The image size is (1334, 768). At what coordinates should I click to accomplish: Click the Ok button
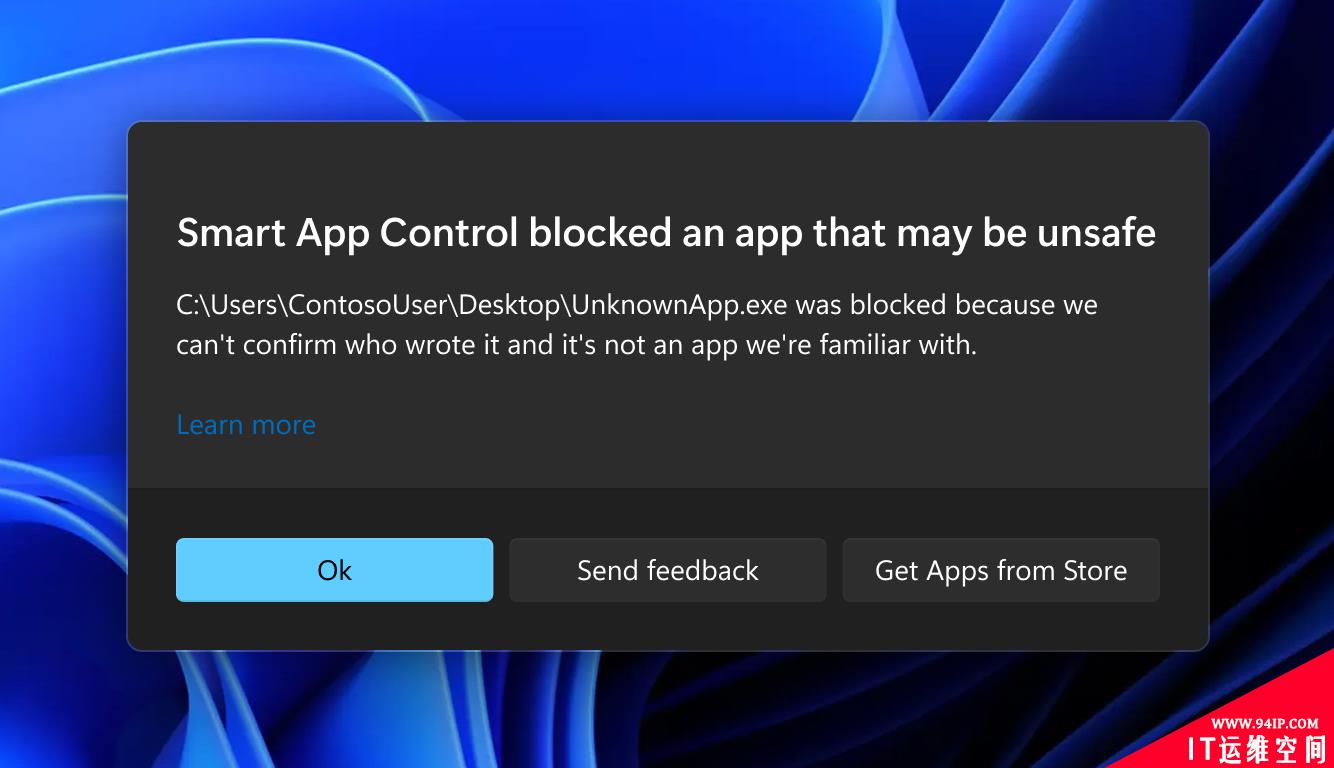334,570
